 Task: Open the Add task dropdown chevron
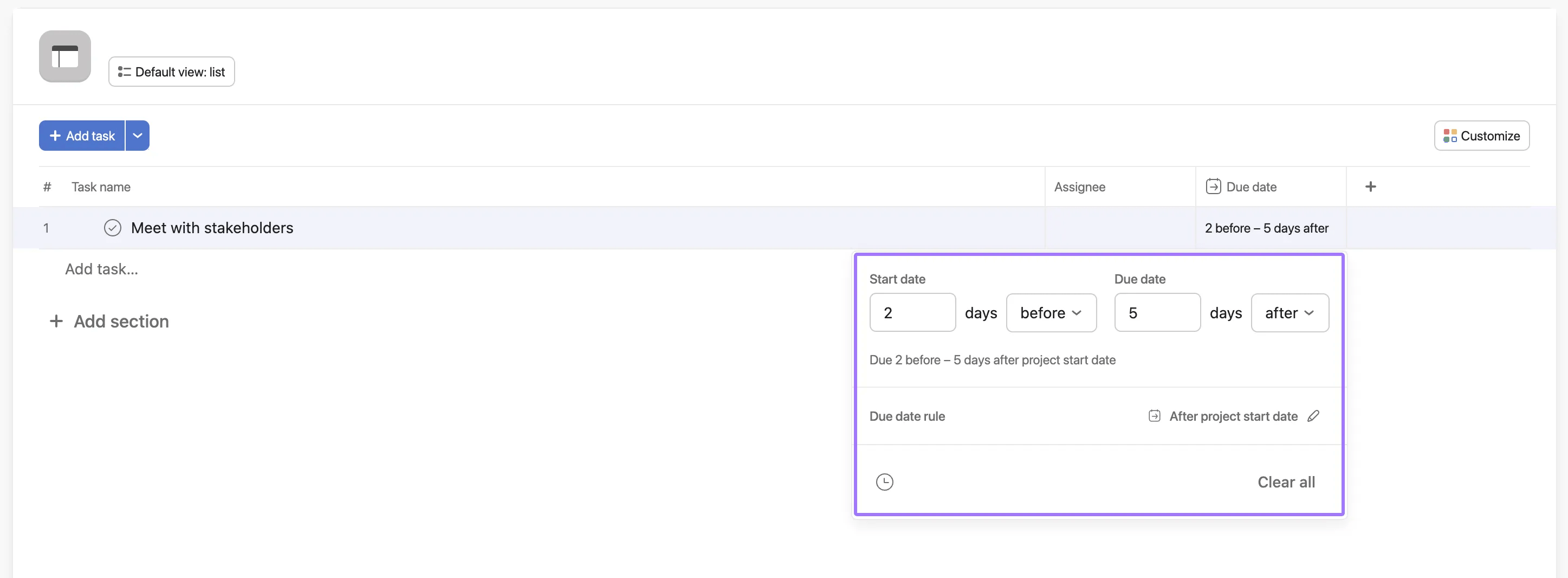coord(137,135)
